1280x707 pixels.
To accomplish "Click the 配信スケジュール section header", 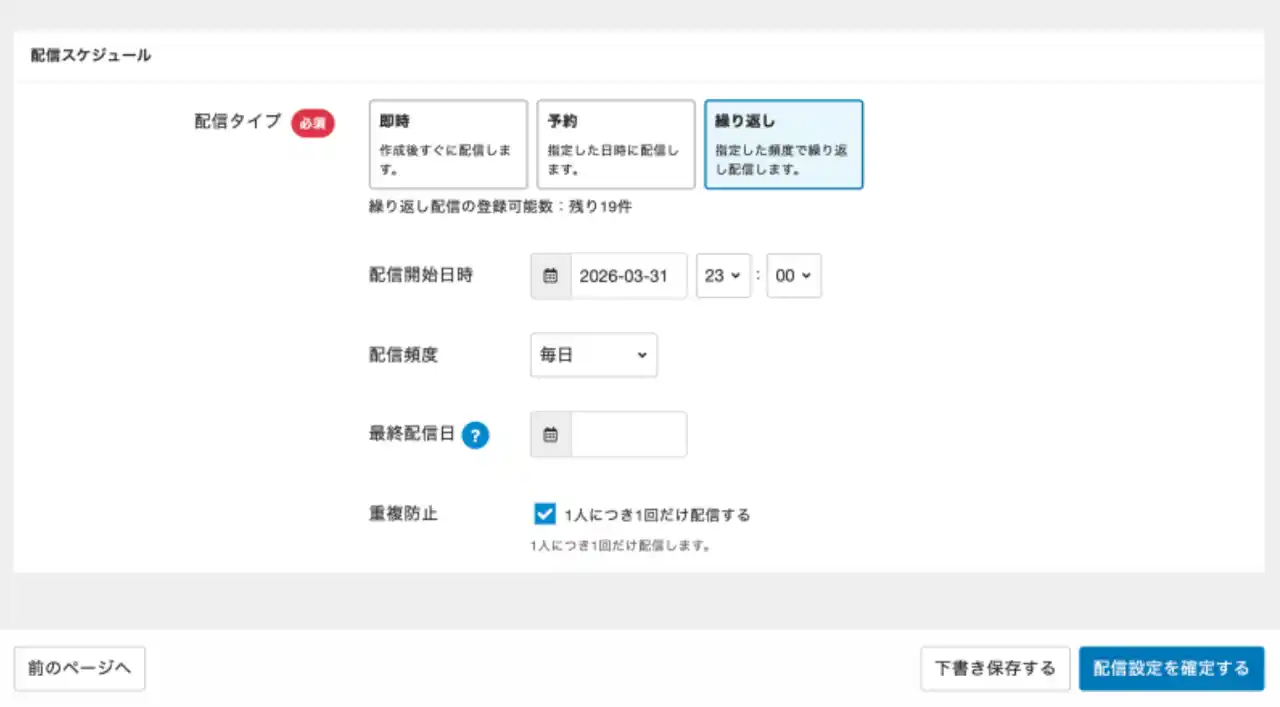I will [x=91, y=56].
